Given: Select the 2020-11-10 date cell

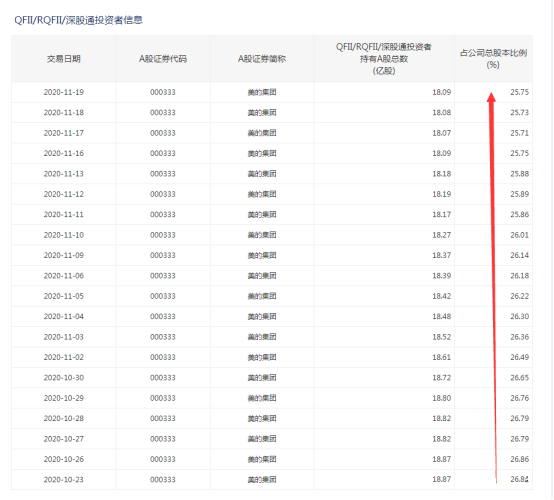Looking at the screenshot, I should pos(64,235).
